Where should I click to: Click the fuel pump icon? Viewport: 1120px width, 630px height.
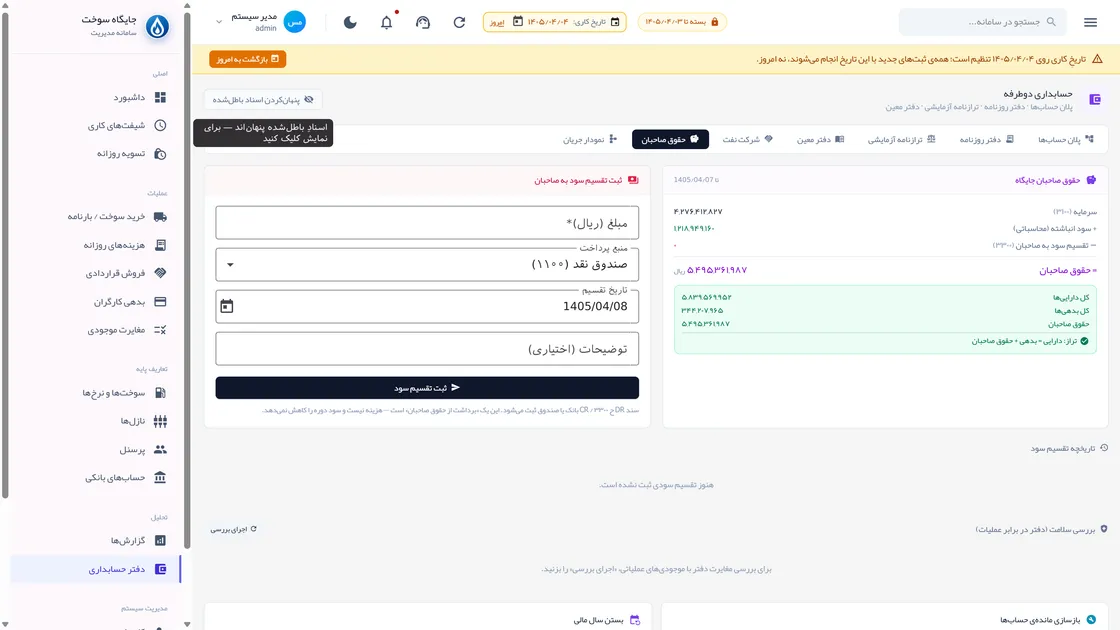coord(160,393)
